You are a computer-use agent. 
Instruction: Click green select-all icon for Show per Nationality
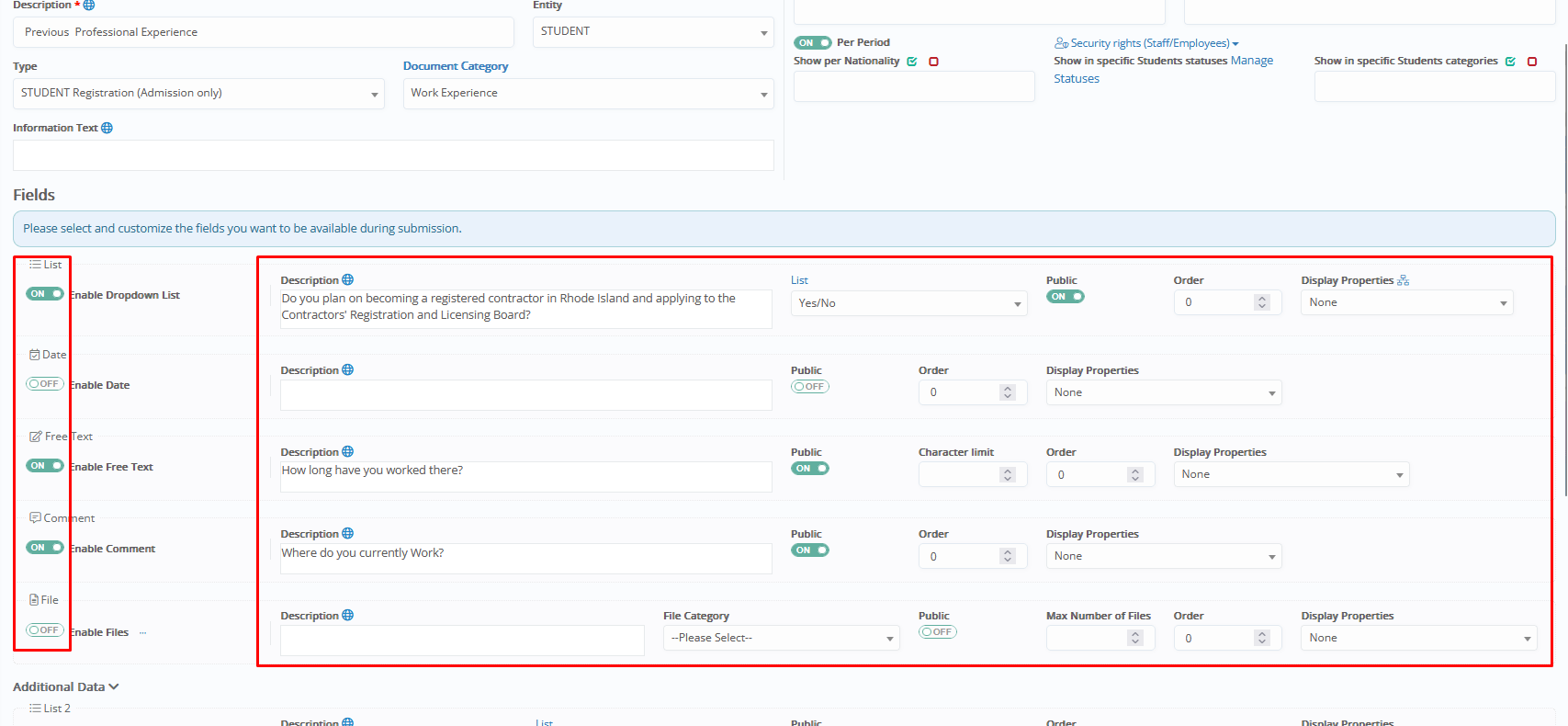912,62
